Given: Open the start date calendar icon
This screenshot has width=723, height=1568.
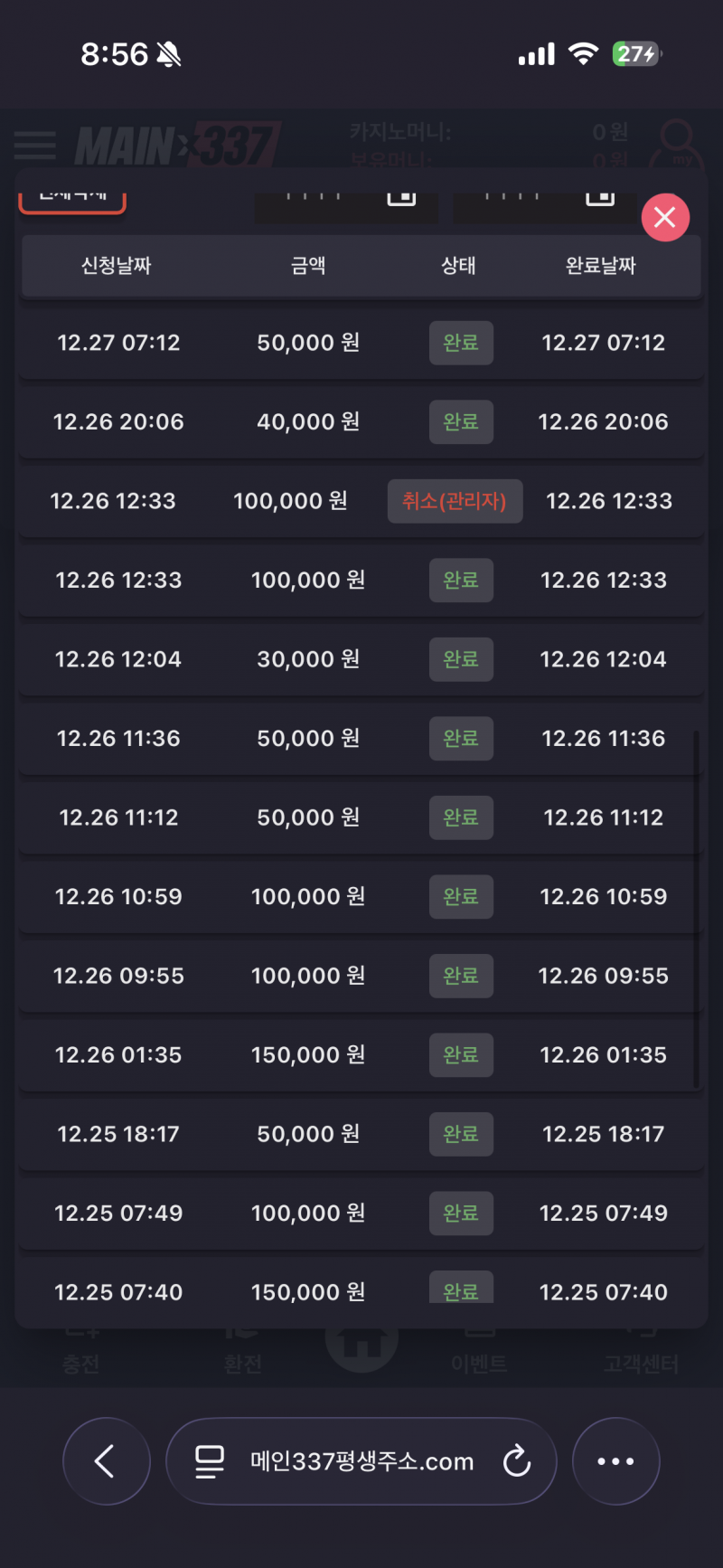Looking at the screenshot, I should pyautogui.click(x=401, y=197).
